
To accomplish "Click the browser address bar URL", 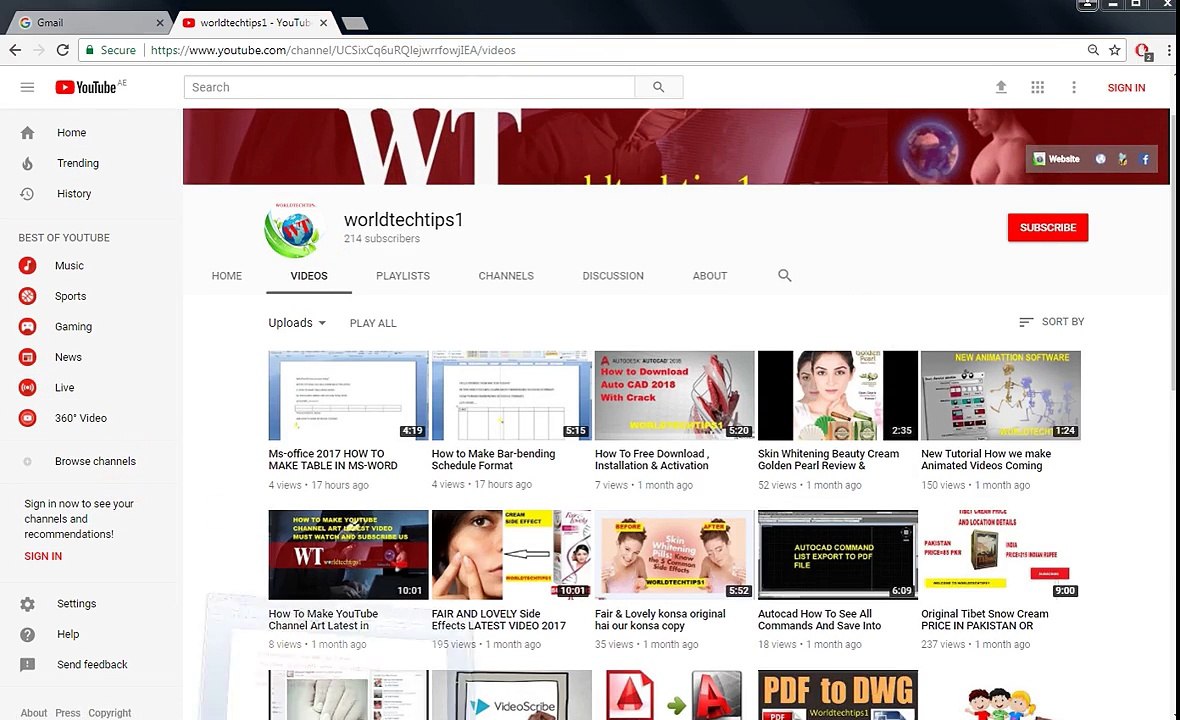I will coord(333,50).
